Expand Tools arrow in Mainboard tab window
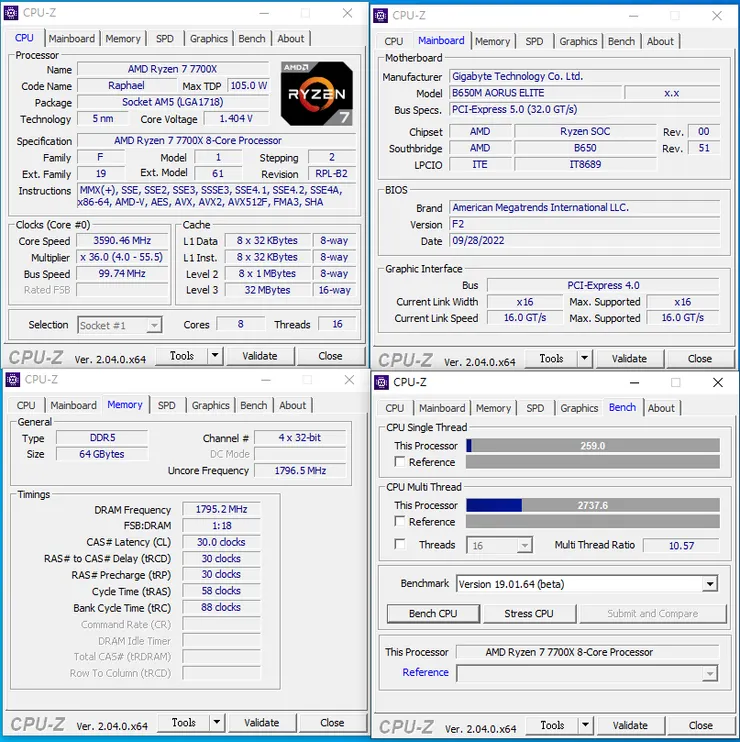The image size is (740, 742). tap(585, 358)
